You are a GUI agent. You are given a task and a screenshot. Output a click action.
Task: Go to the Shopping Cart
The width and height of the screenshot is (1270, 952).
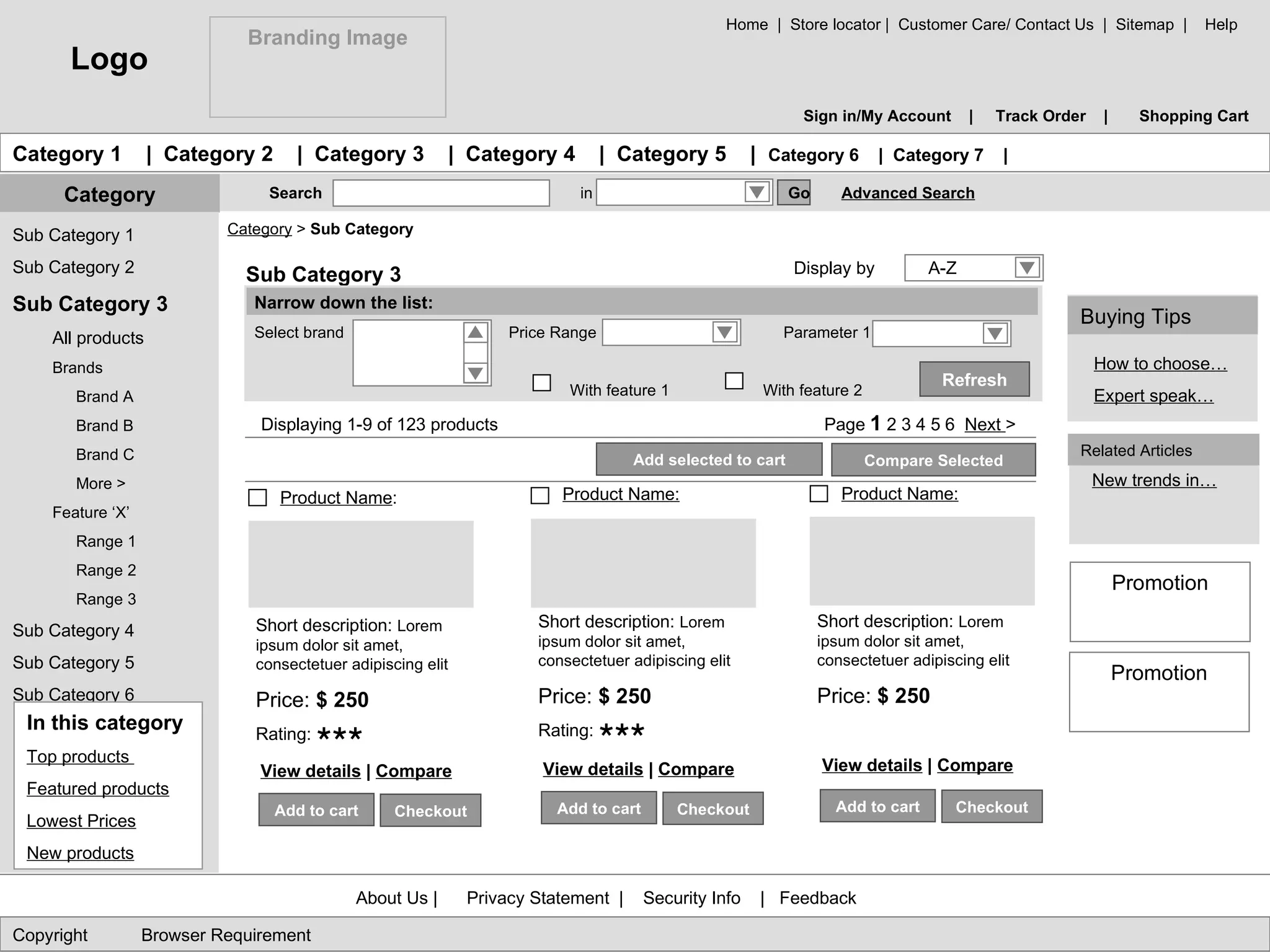1193,116
